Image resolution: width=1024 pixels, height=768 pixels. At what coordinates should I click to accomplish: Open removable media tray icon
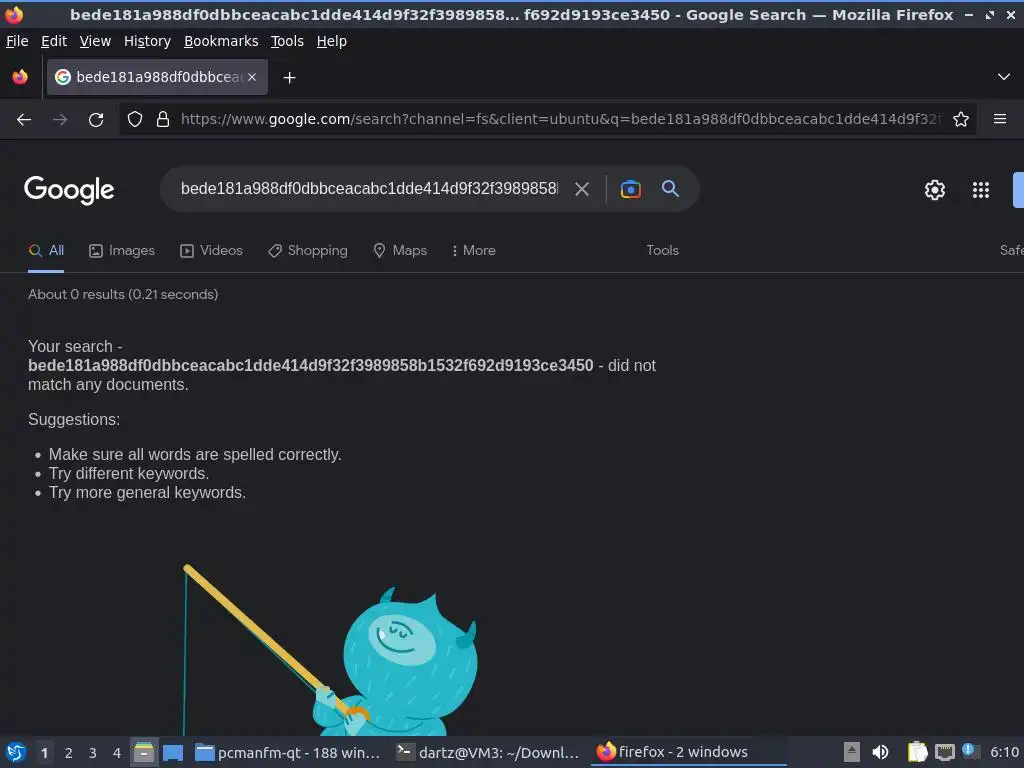[x=852, y=752]
